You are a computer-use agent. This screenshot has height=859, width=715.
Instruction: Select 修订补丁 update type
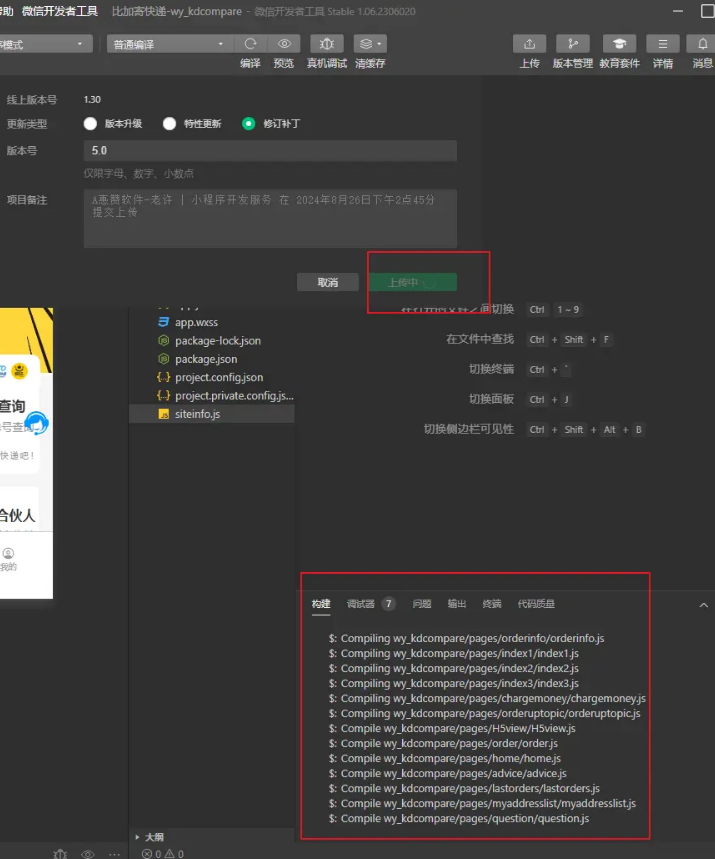(x=248, y=124)
